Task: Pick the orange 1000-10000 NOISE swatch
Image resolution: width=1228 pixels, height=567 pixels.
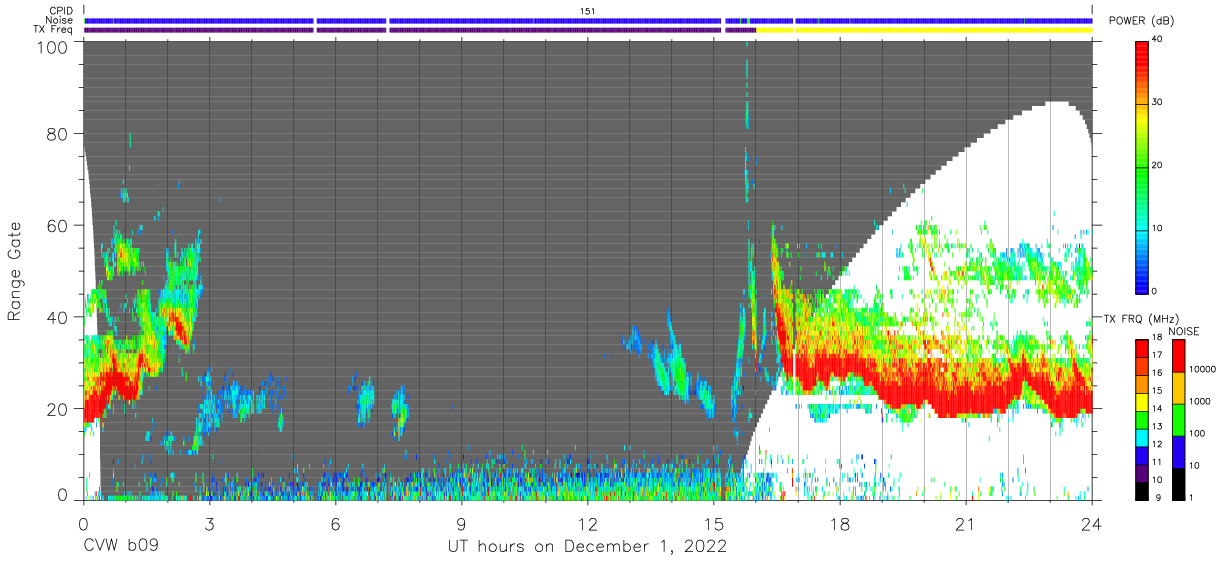Action: (1177, 387)
